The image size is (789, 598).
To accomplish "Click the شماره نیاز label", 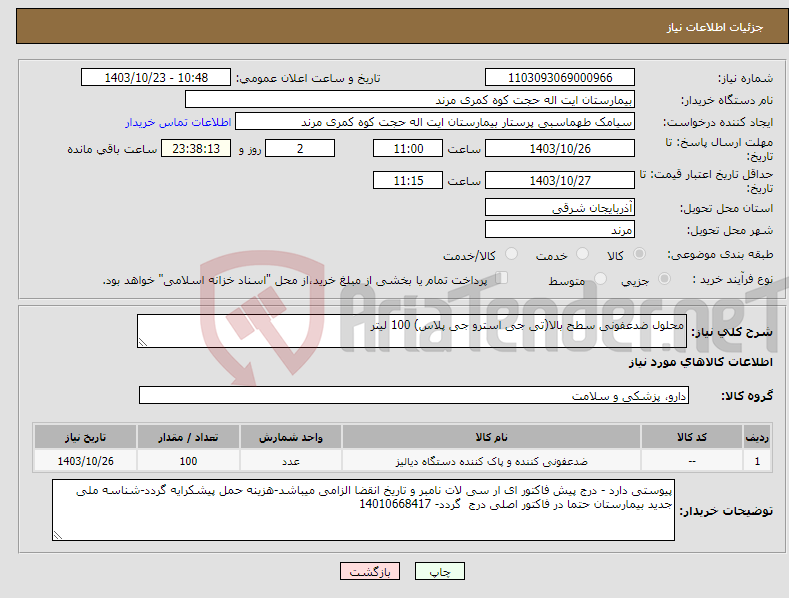I will coord(745,79).
